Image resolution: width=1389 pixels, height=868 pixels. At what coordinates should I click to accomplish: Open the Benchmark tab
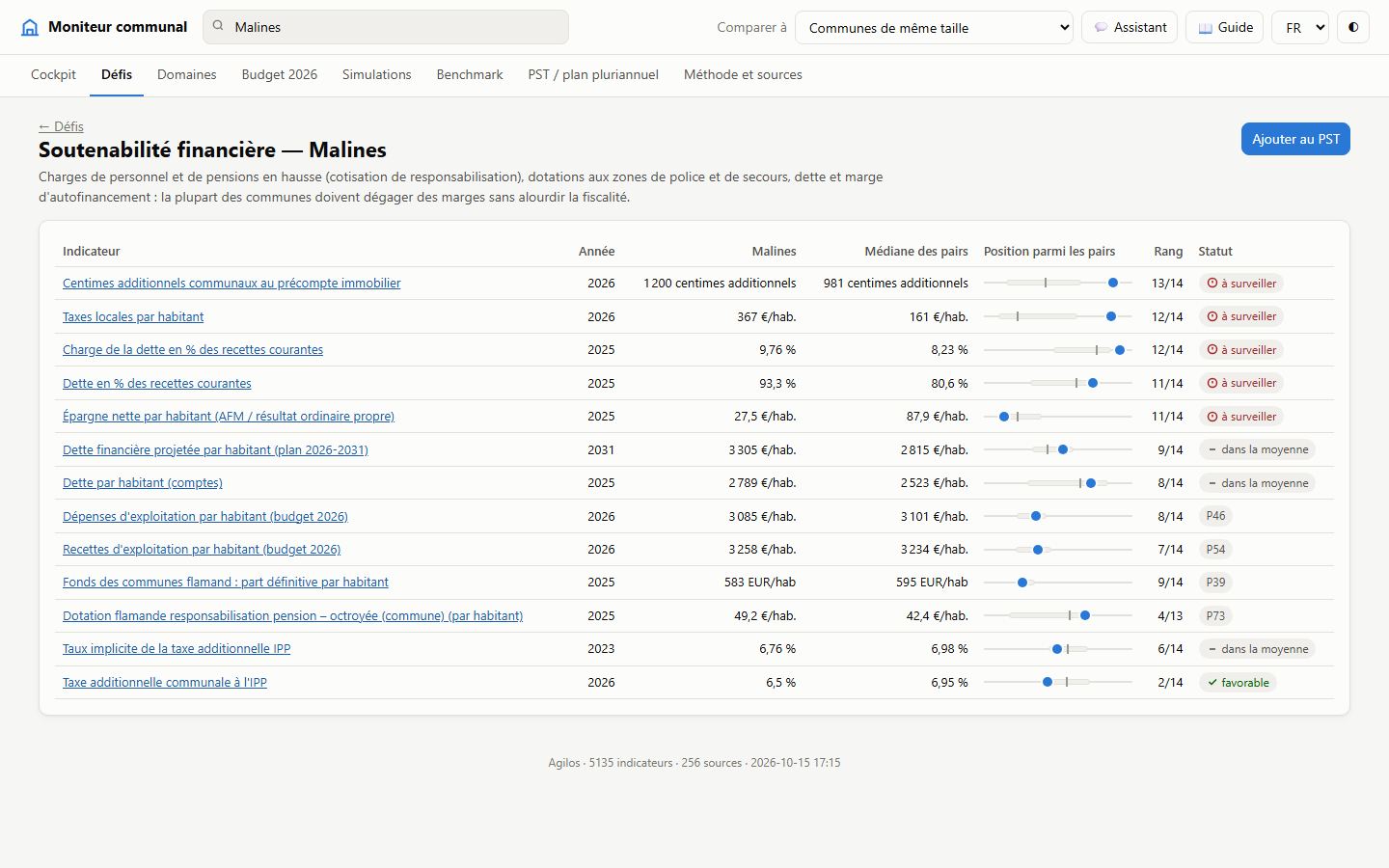[x=470, y=74]
